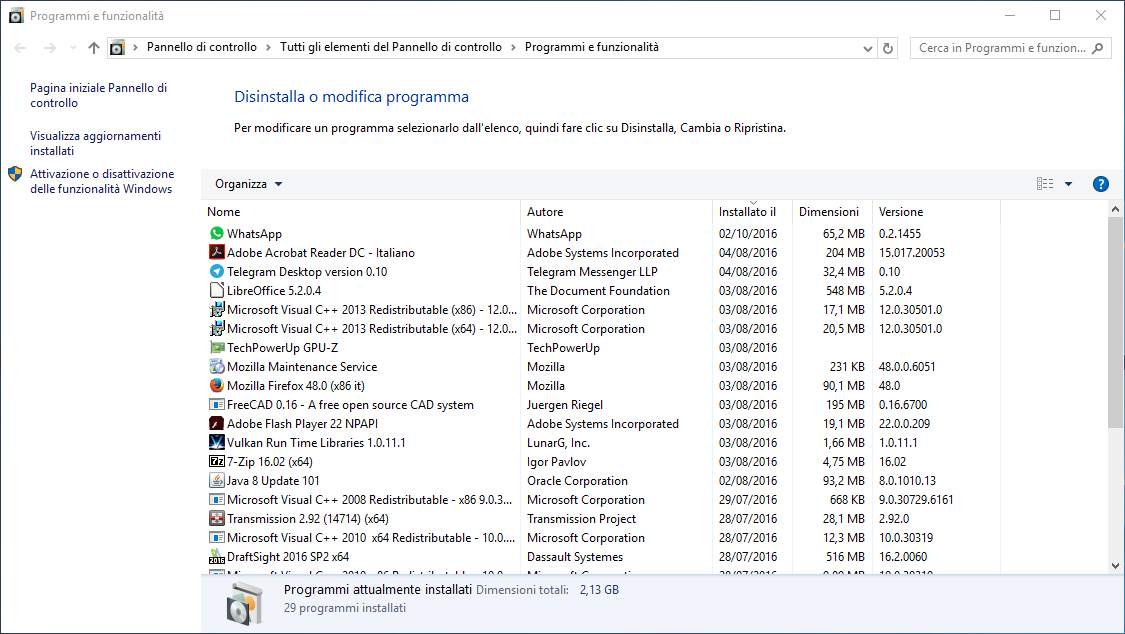
Task: Click the Transmission 2.92 icon
Action: coord(217,519)
